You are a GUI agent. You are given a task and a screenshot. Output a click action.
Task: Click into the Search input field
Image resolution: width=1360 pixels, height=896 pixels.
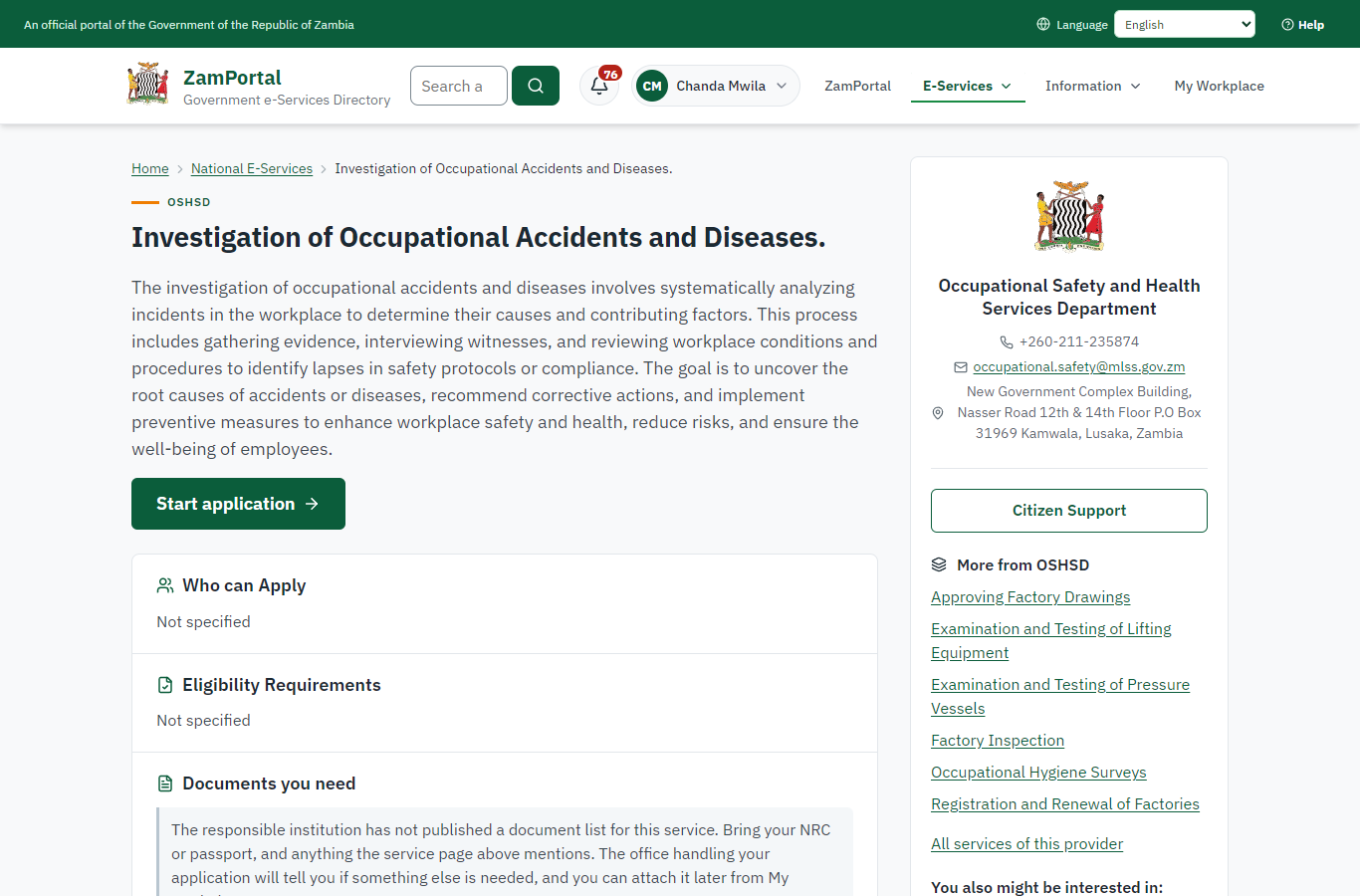(x=459, y=86)
